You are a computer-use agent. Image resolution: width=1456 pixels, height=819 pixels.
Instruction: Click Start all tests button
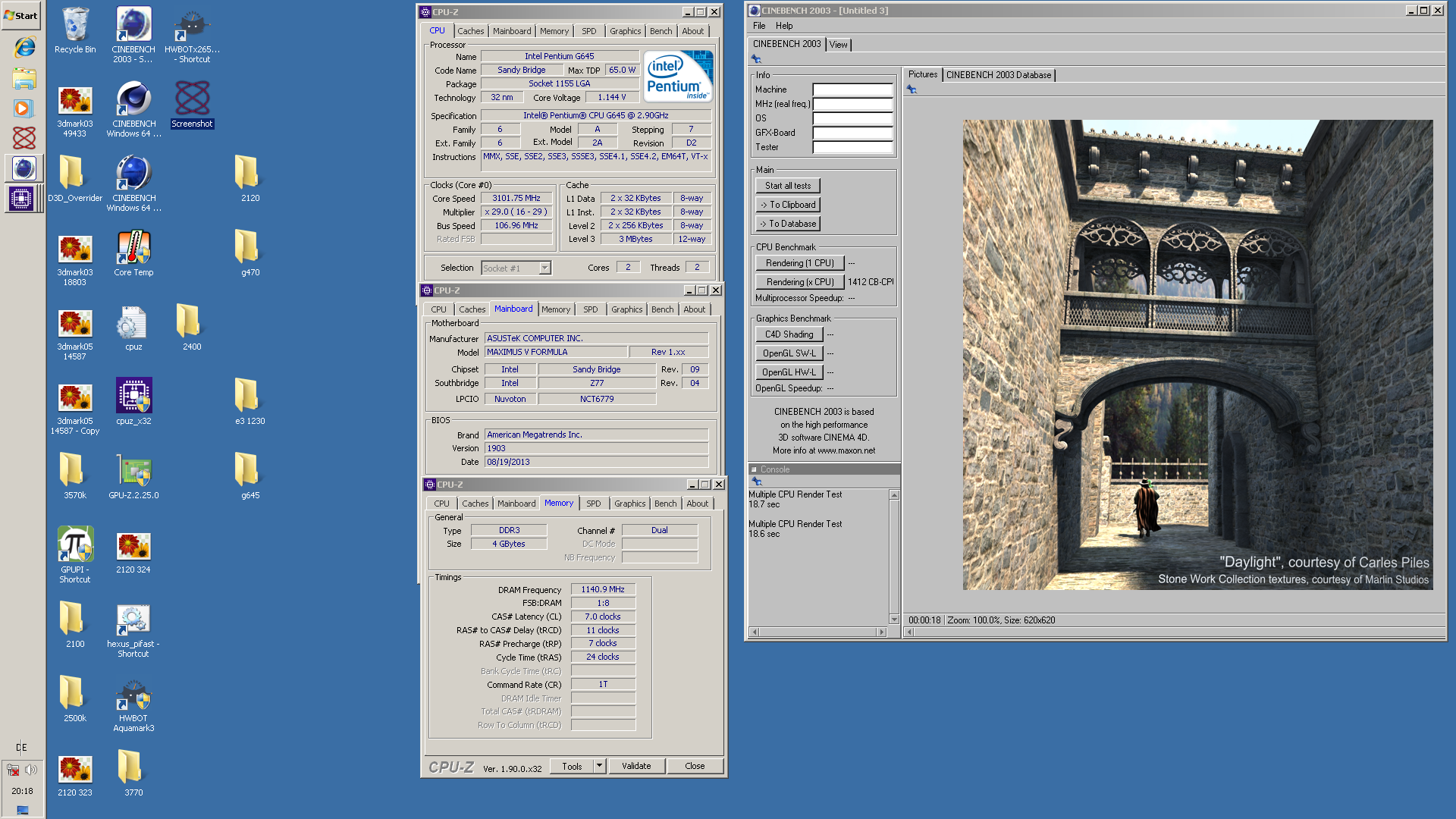(787, 186)
